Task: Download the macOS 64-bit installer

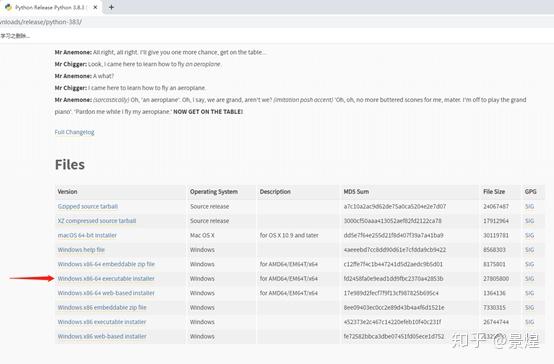Action: pyautogui.click(x=87, y=235)
